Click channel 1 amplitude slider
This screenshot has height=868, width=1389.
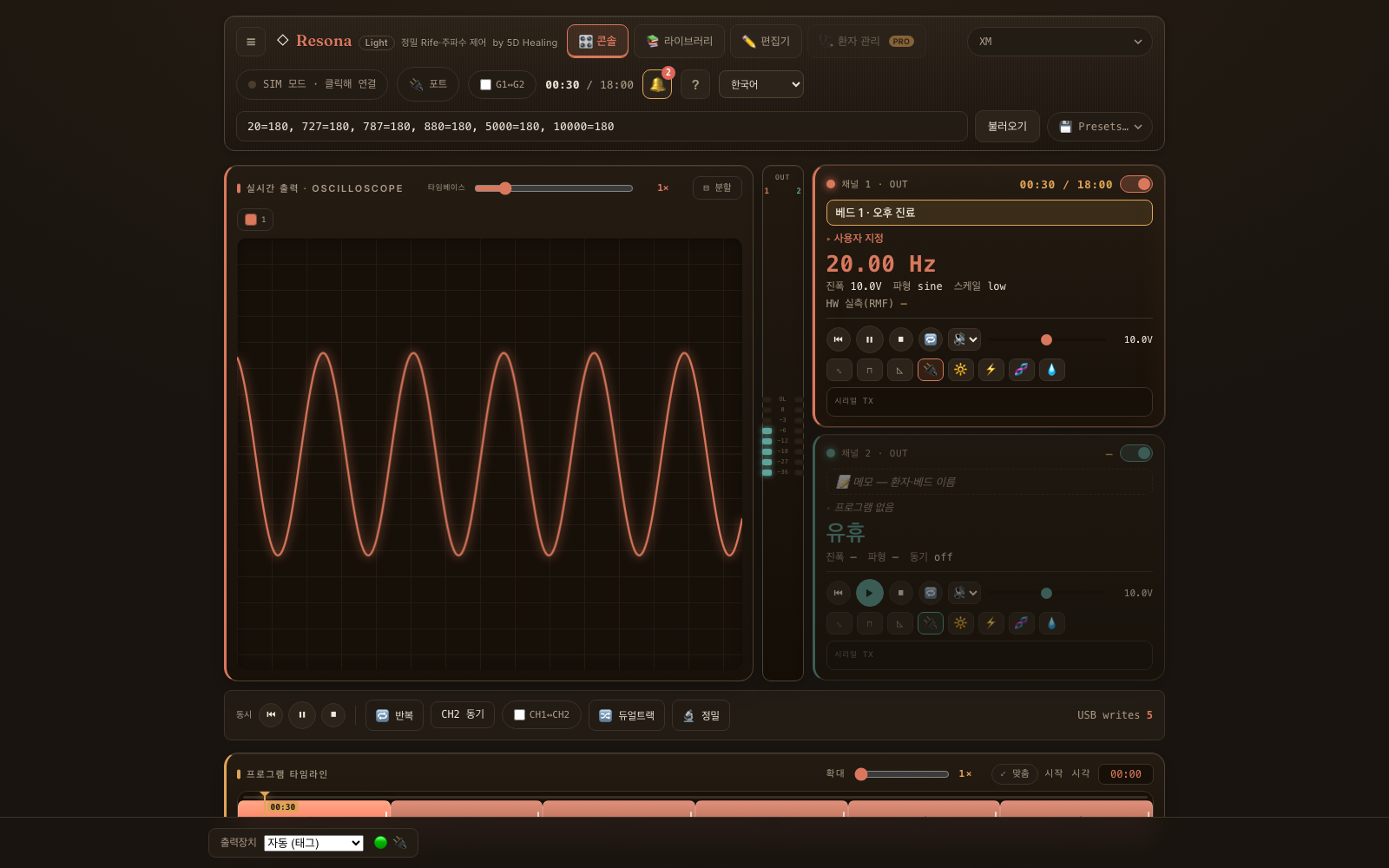click(x=1046, y=339)
